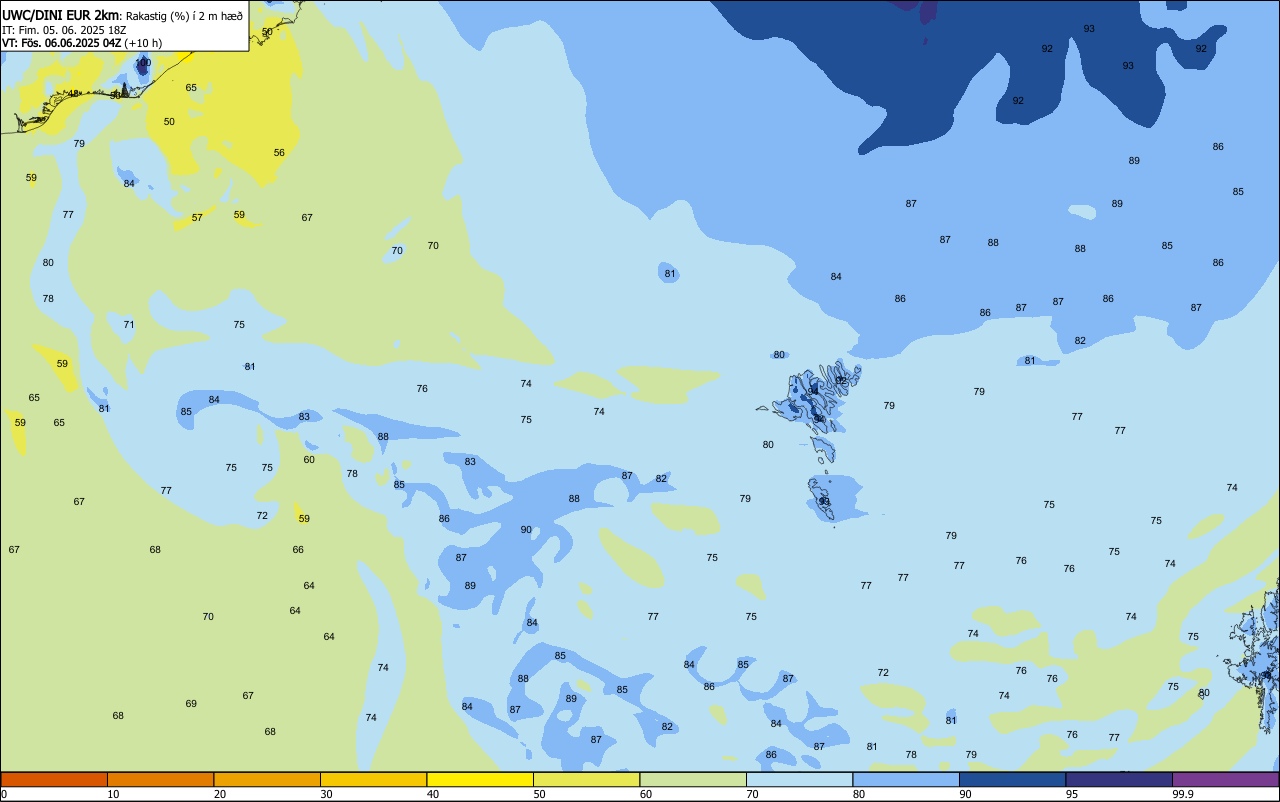Click the 10 tick label on the color scale
This screenshot has width=1280, height=802.
(x=113, y=794)
